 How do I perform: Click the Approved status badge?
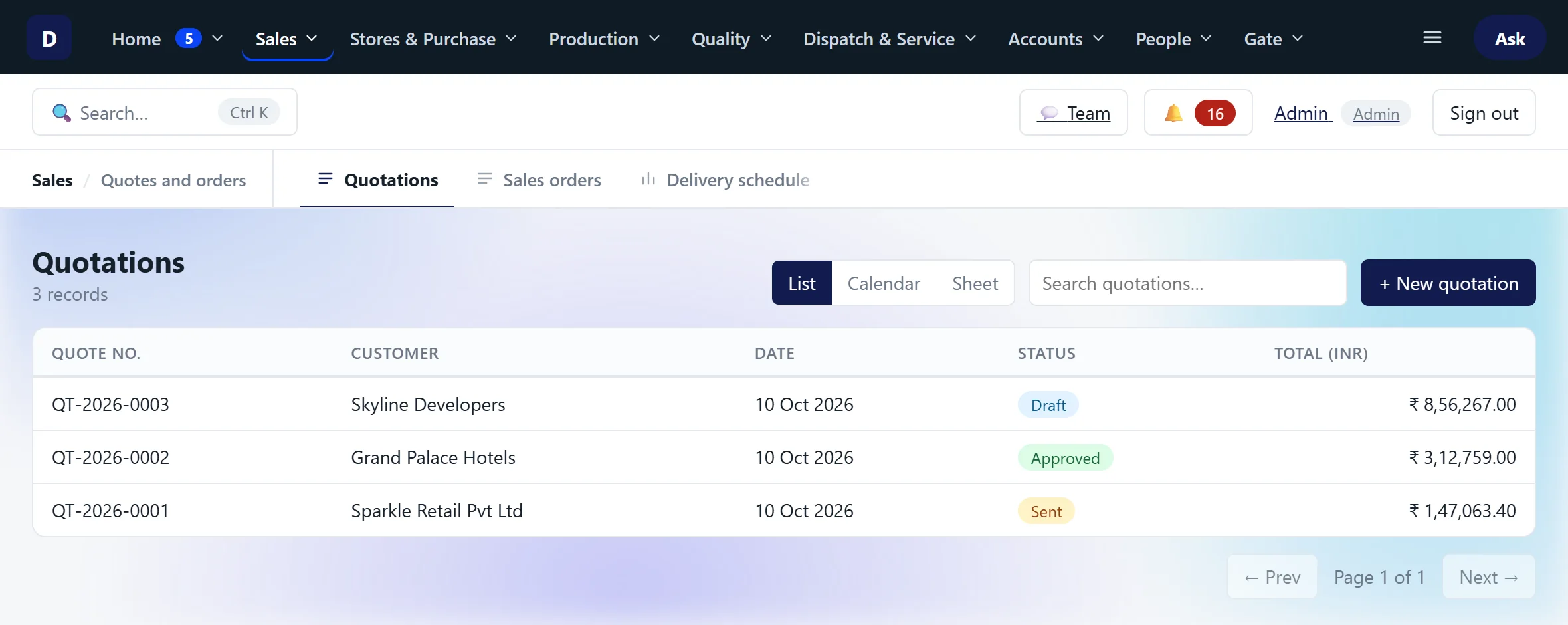tap(1065, 458)
